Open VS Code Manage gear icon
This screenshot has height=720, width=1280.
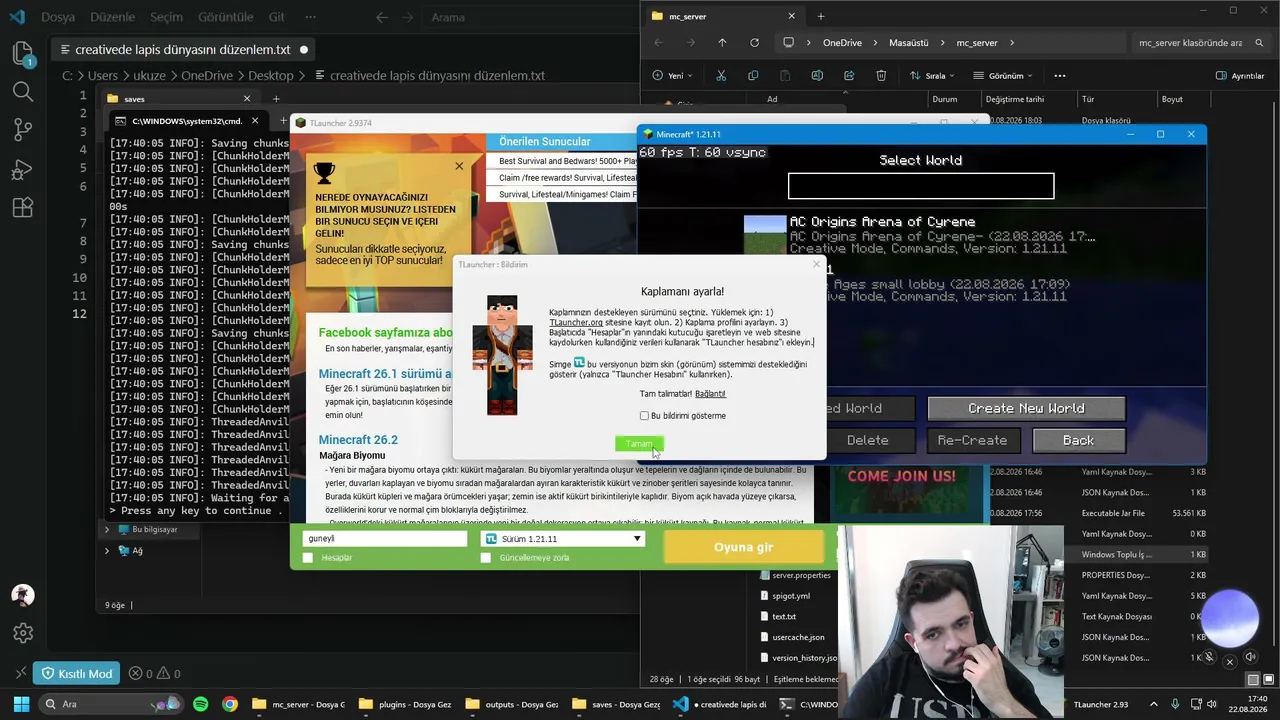click(x=22, y=634)
